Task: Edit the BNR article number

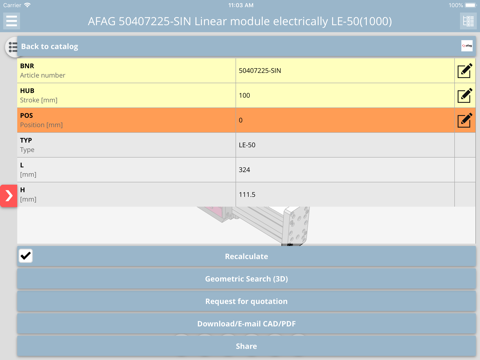Action: (465, 71)
